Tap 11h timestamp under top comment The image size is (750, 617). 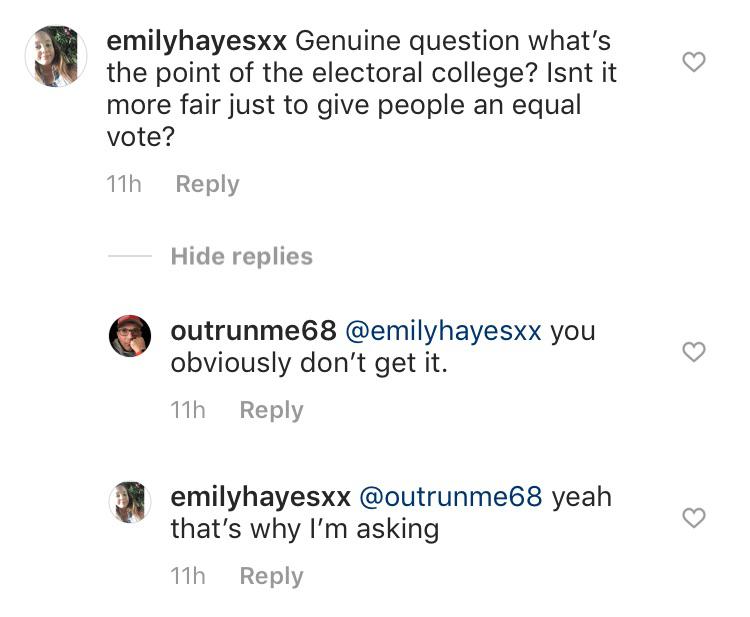(124, 184)
